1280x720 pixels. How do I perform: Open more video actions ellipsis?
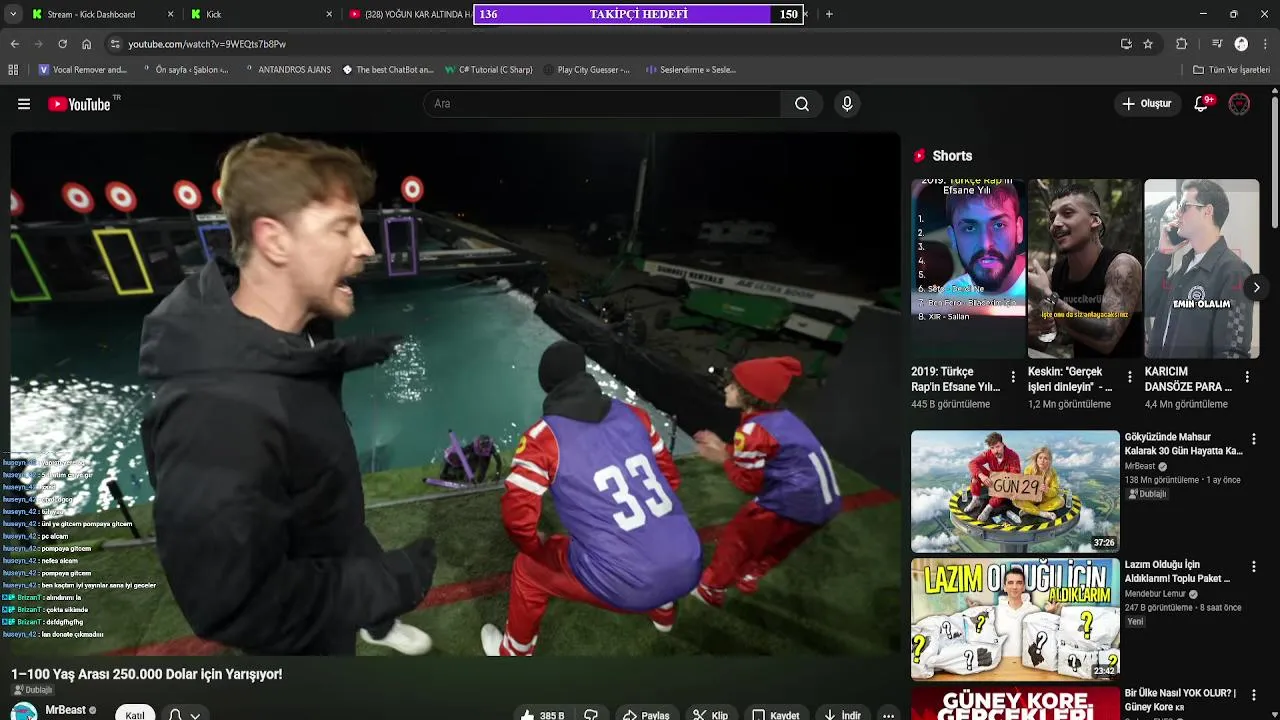[x=888, y=715]
